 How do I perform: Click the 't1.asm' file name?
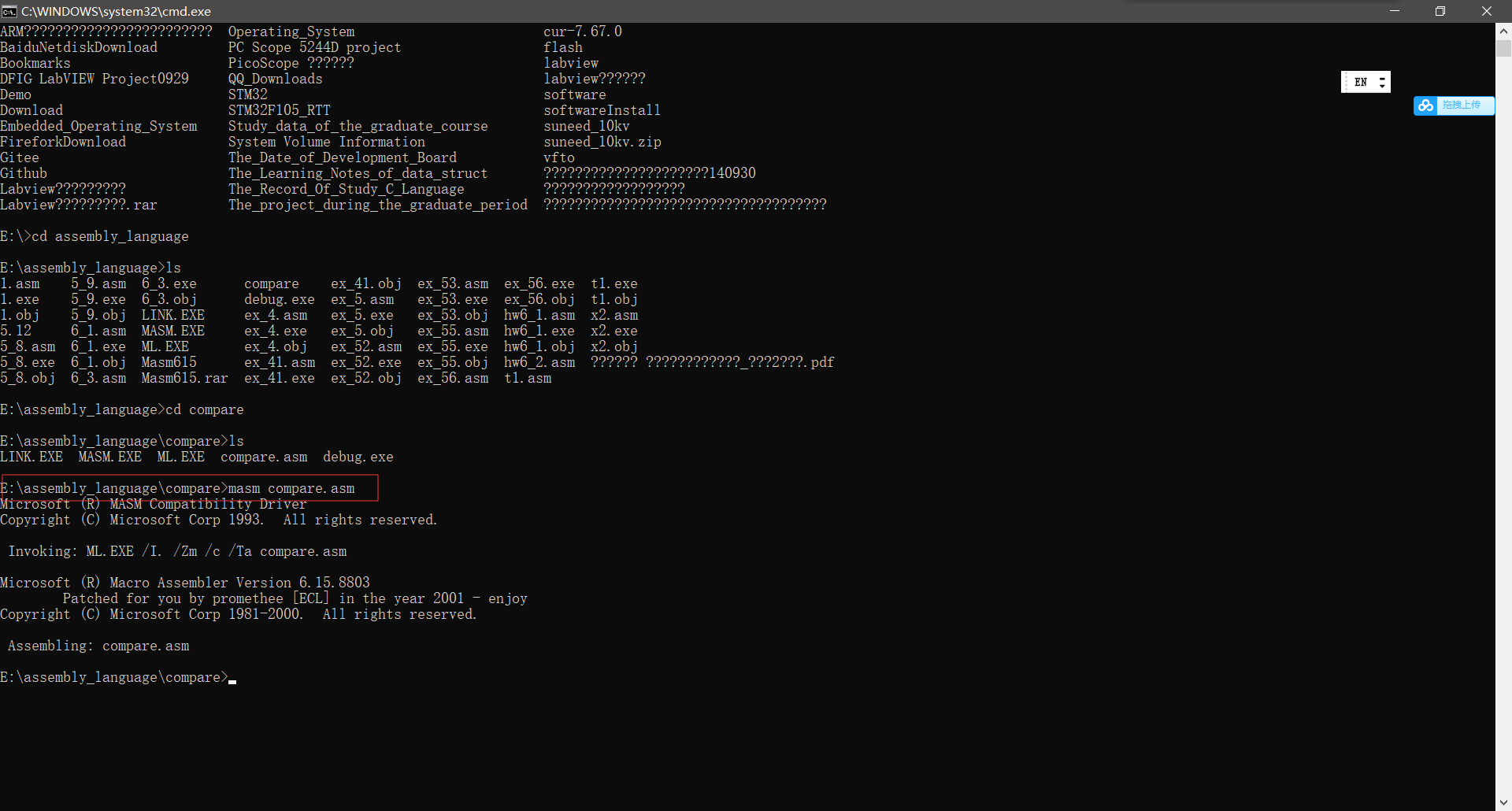point(528,378)
